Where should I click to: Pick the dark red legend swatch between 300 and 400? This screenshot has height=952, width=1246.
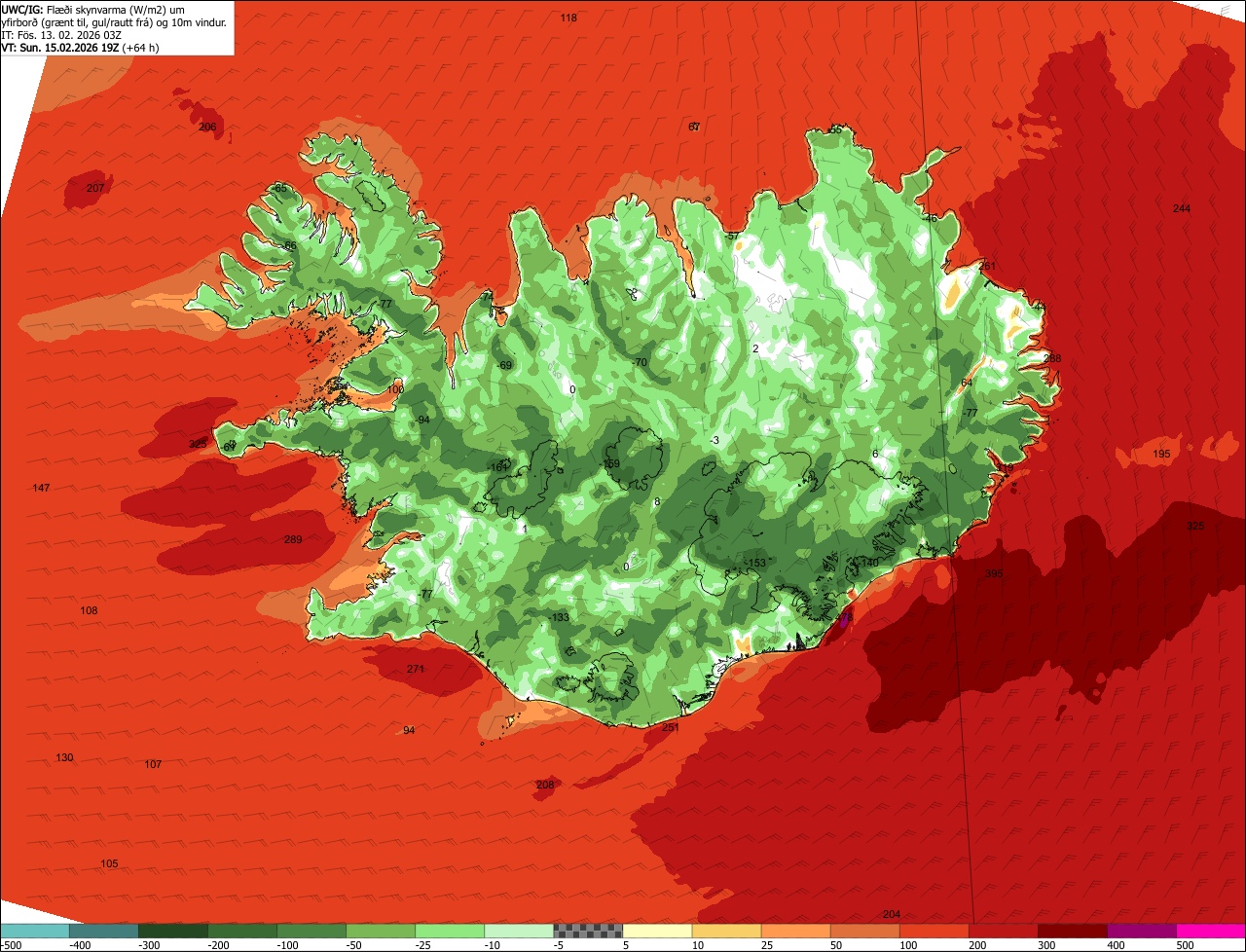tap(1072, 931)
